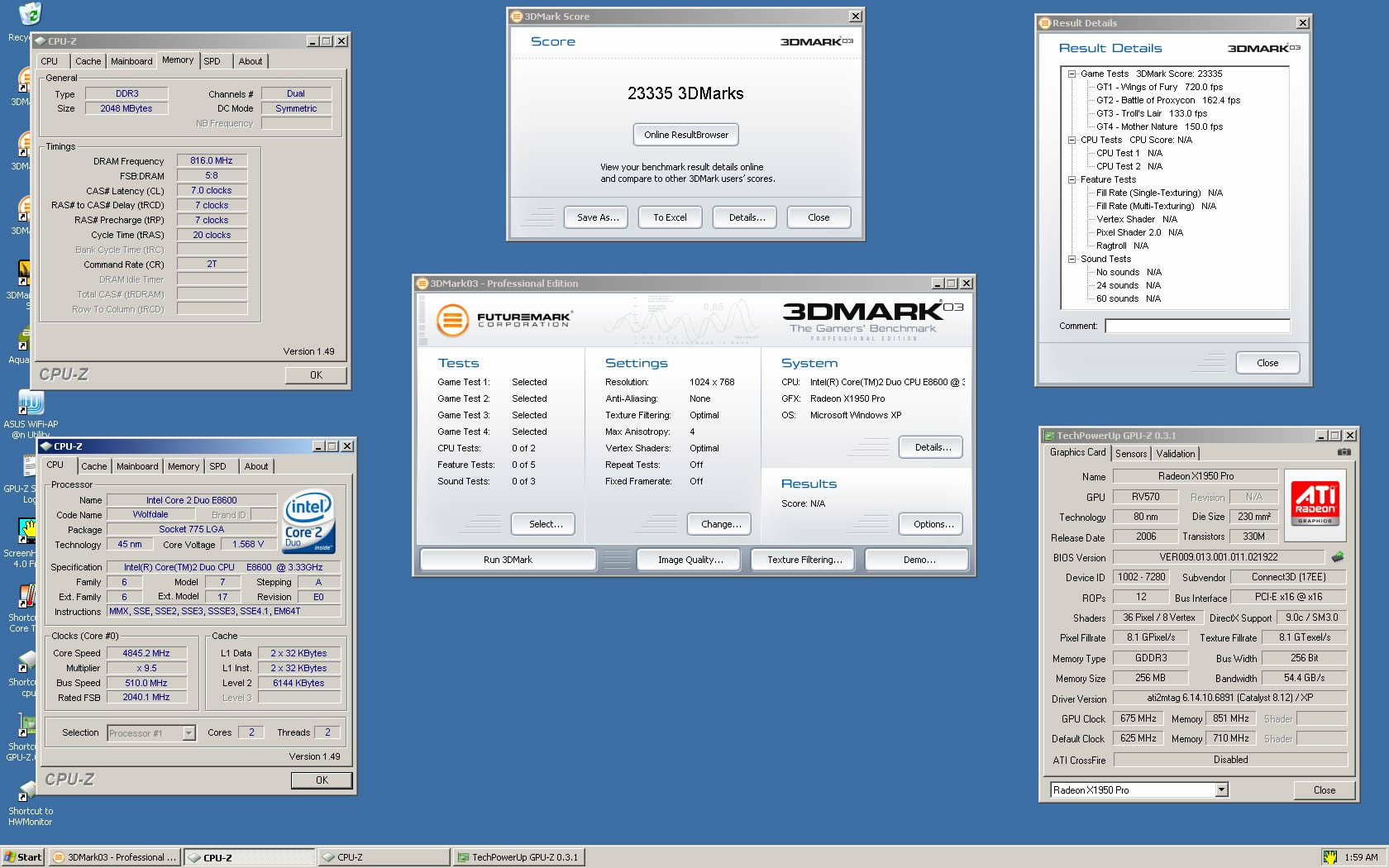The image size is (1389, 868).
Task: Open SPD tab in the top CPU-Z window
Action: (x=212, y=61)
